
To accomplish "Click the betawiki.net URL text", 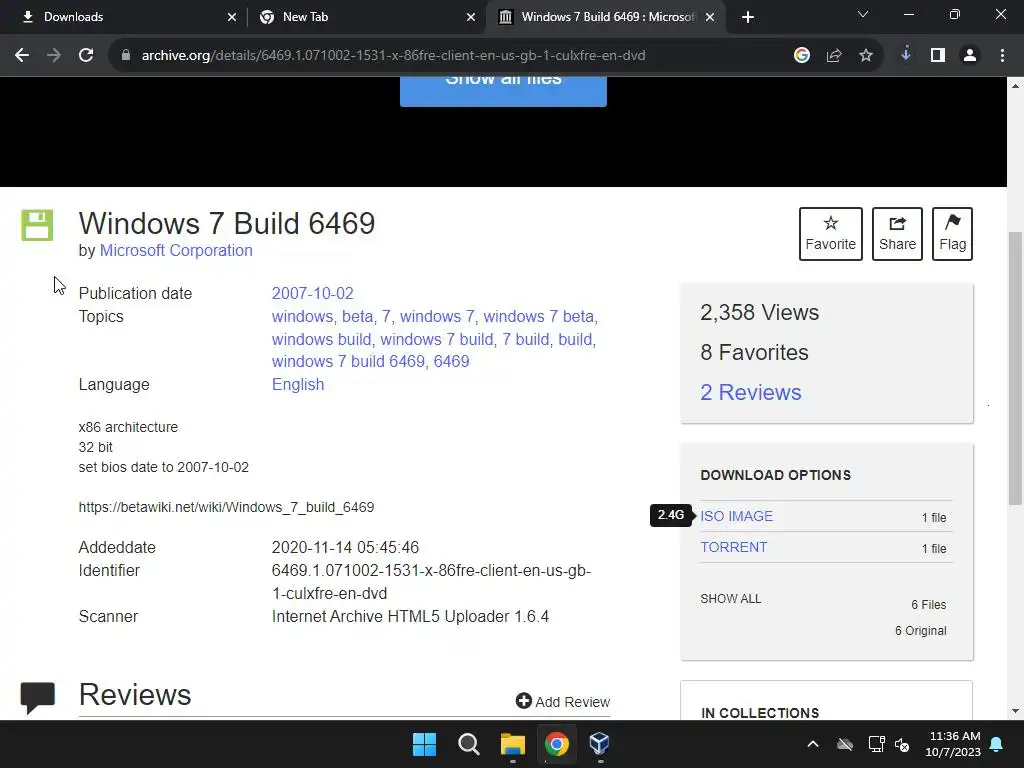I will pyautogui.click(x=226, y=507).
